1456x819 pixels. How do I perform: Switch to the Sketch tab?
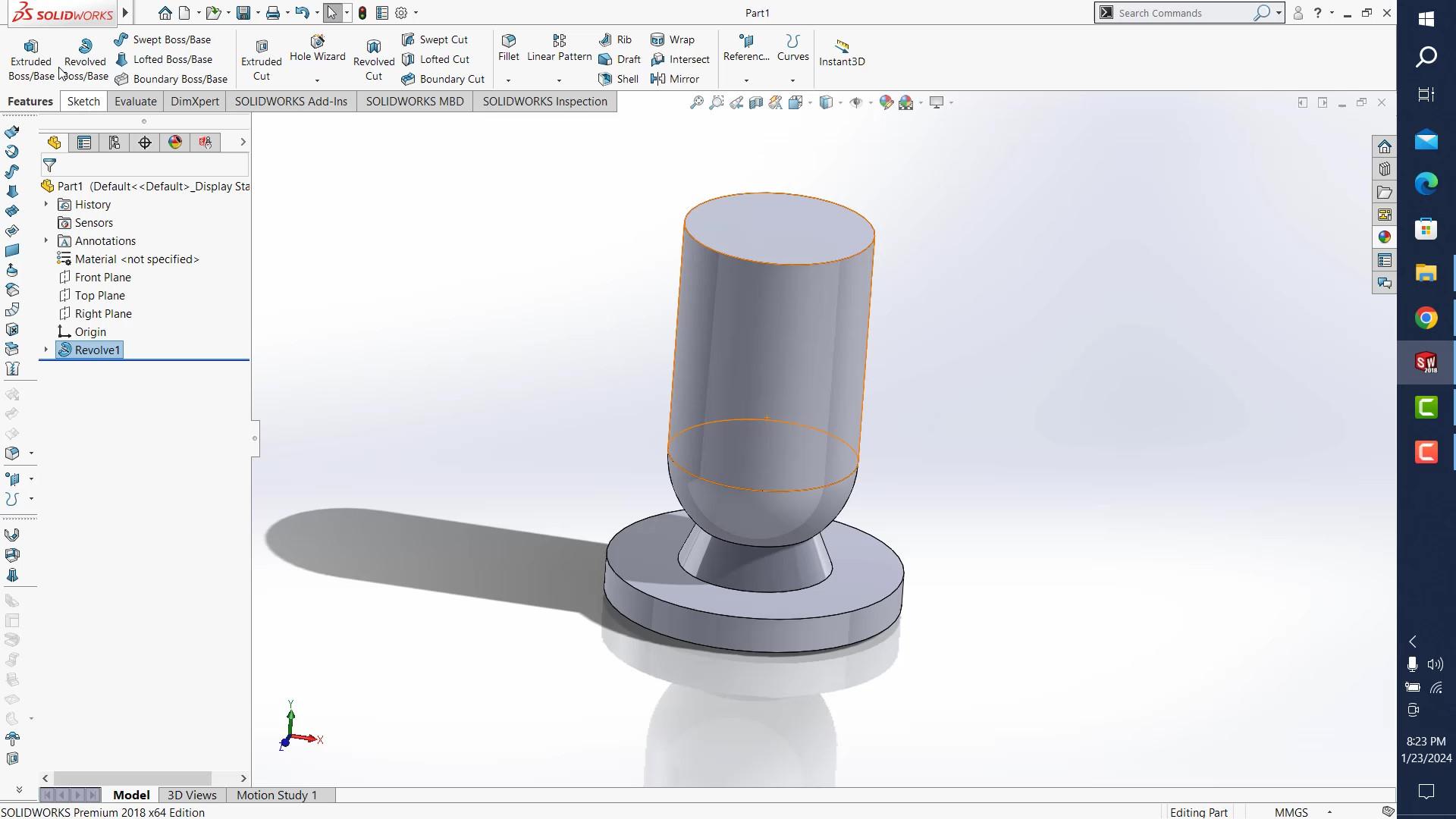pos(83,102)
